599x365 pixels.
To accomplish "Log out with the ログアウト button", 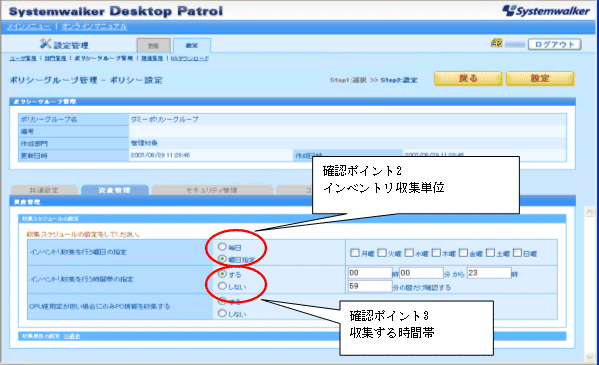I will click(x=555, y=44).
